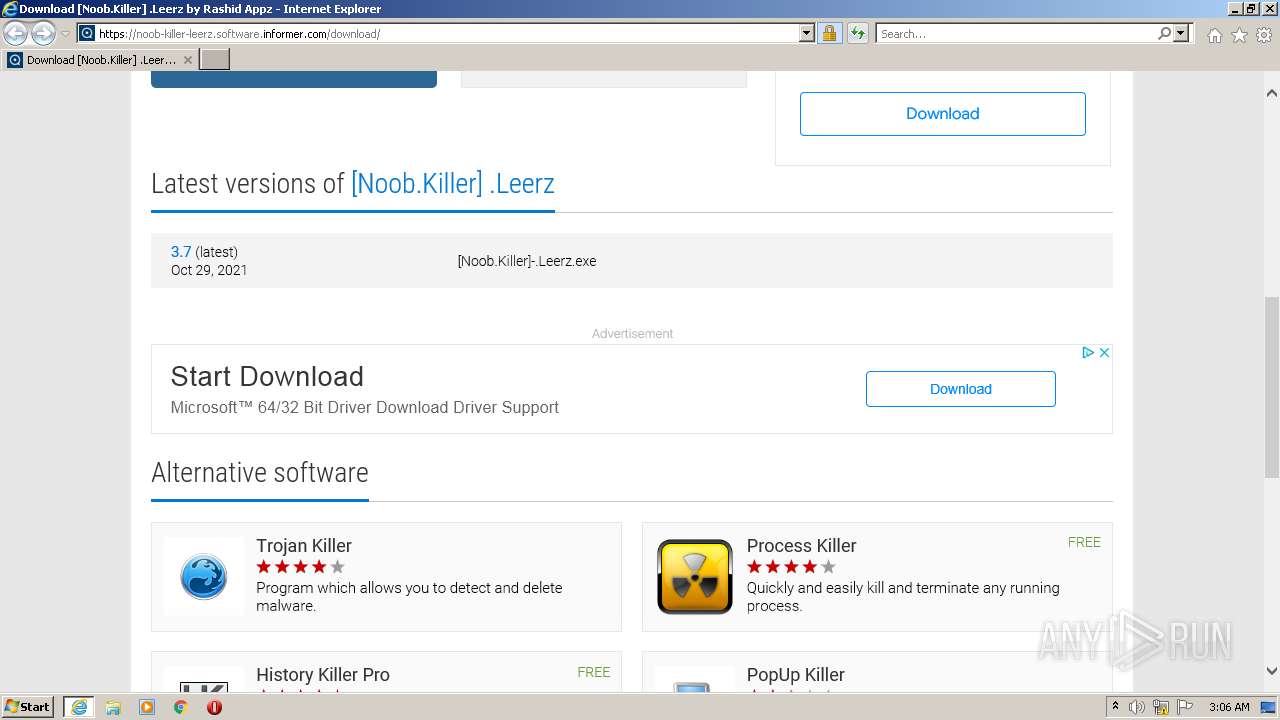The image size is (1280, 720).
Task: Click the security lock icon
Action: click(829, 33)
